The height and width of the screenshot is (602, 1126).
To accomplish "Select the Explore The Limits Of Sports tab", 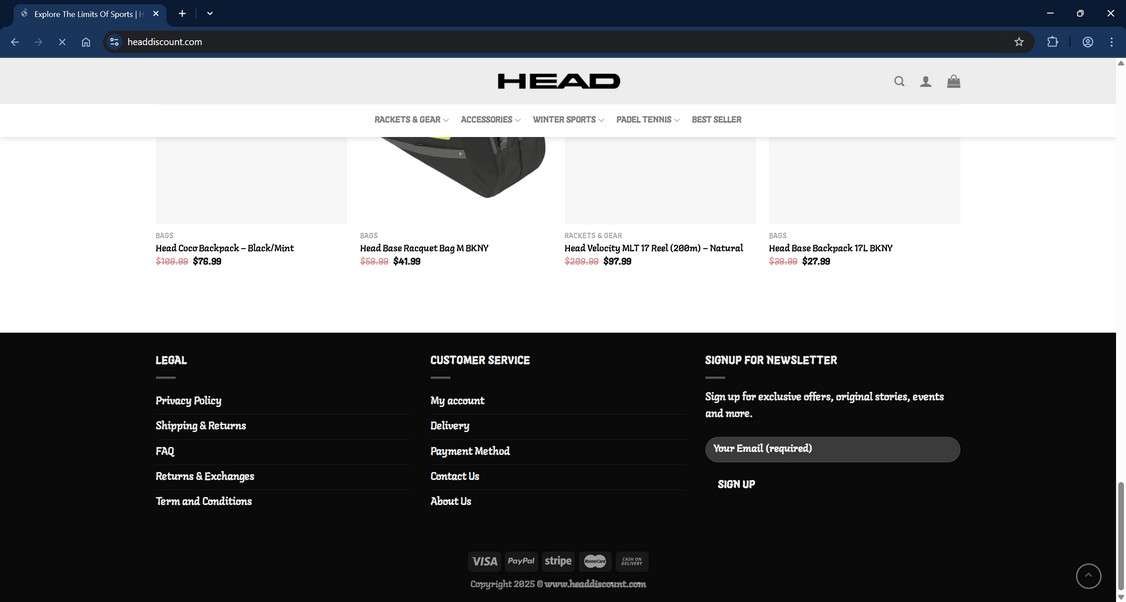I will point(88,14).
